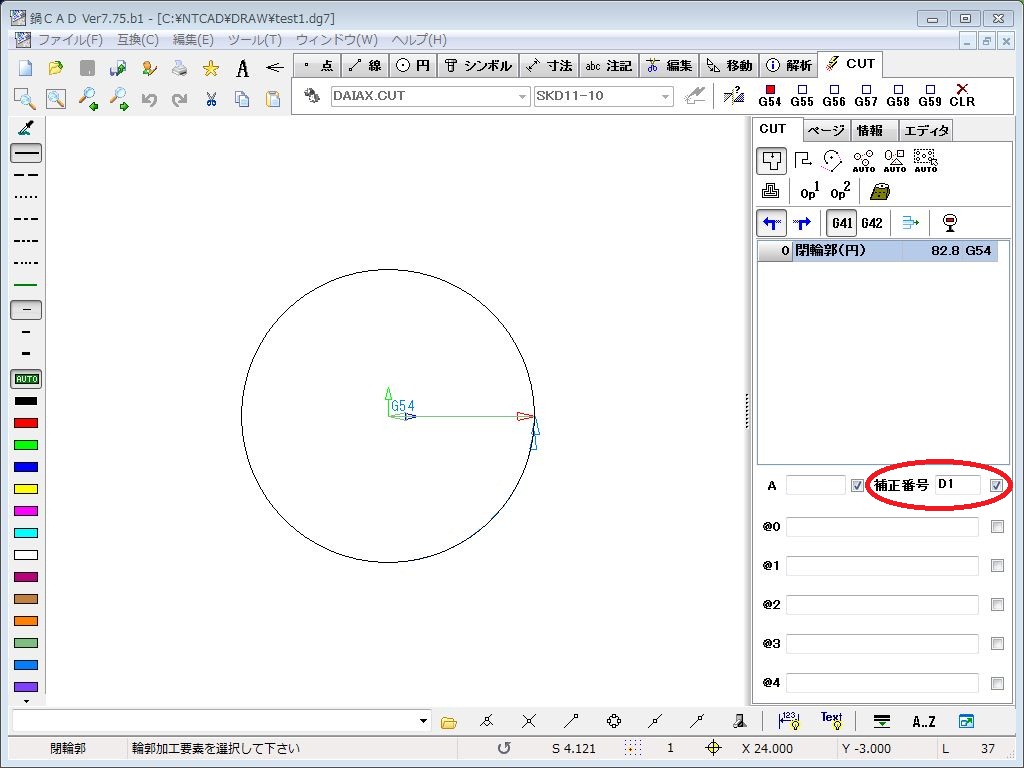
Task: Click the bottom toolbar folder icon
Action: (449, 722)
